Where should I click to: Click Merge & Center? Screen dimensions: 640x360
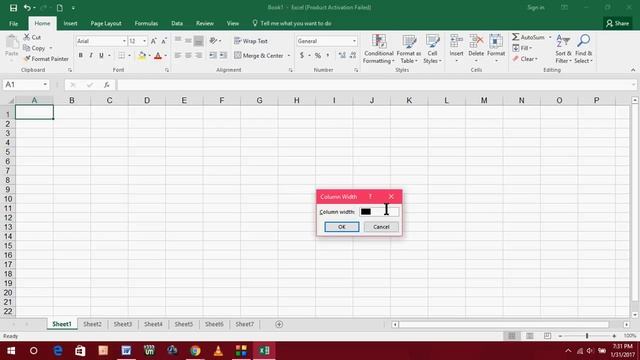(259, 55)
